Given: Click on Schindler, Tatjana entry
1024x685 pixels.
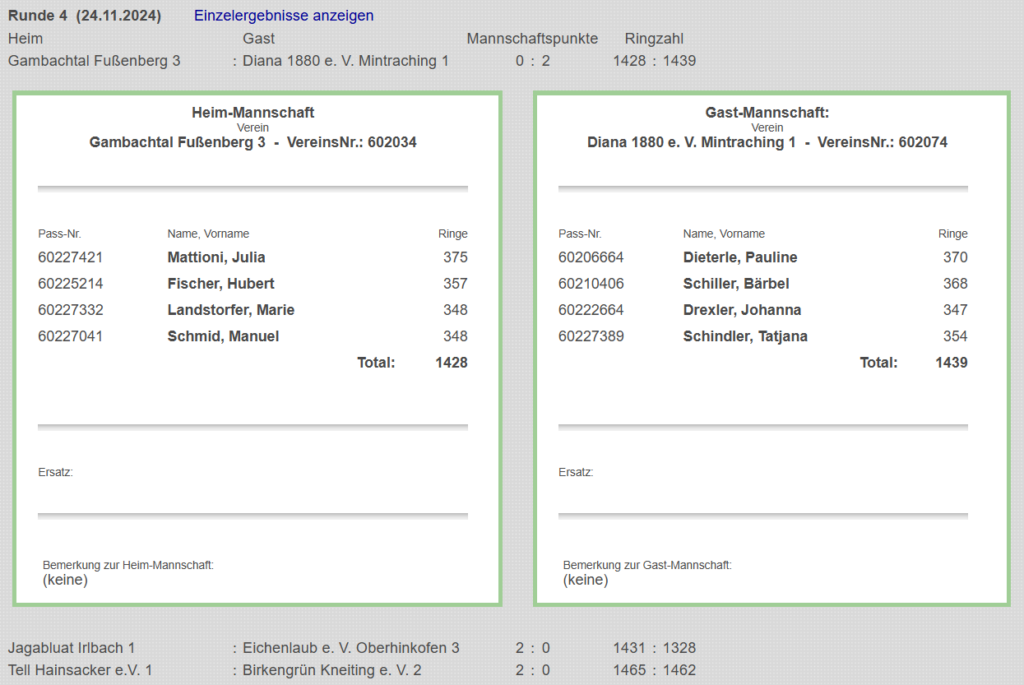Looking at the screenshot, I should click(x=745, y=336).
